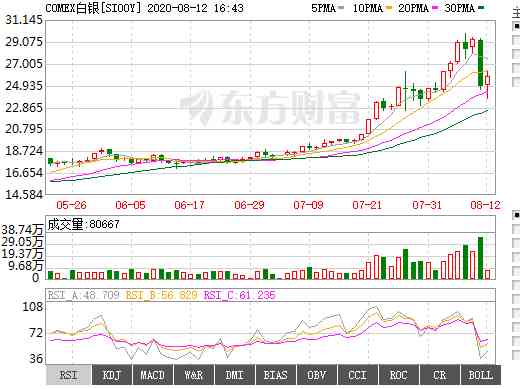Click the 18.724 price axis label
Screen dimensions: 520x389
pyautogui.click(x=24, y=151)
